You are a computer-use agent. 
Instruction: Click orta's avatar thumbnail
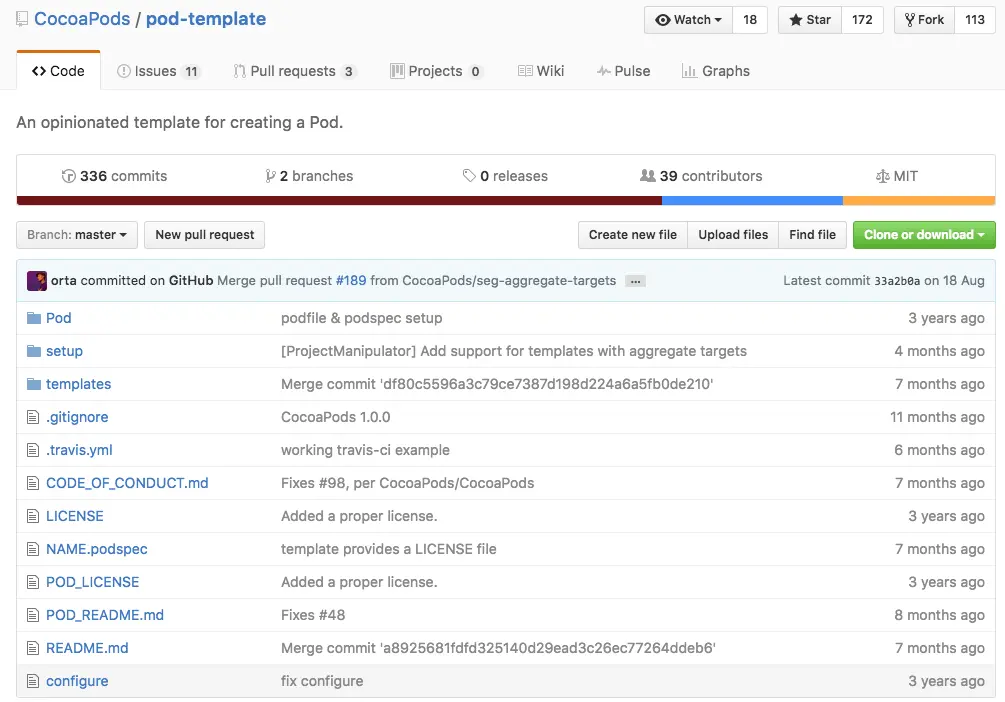(37, 281)
